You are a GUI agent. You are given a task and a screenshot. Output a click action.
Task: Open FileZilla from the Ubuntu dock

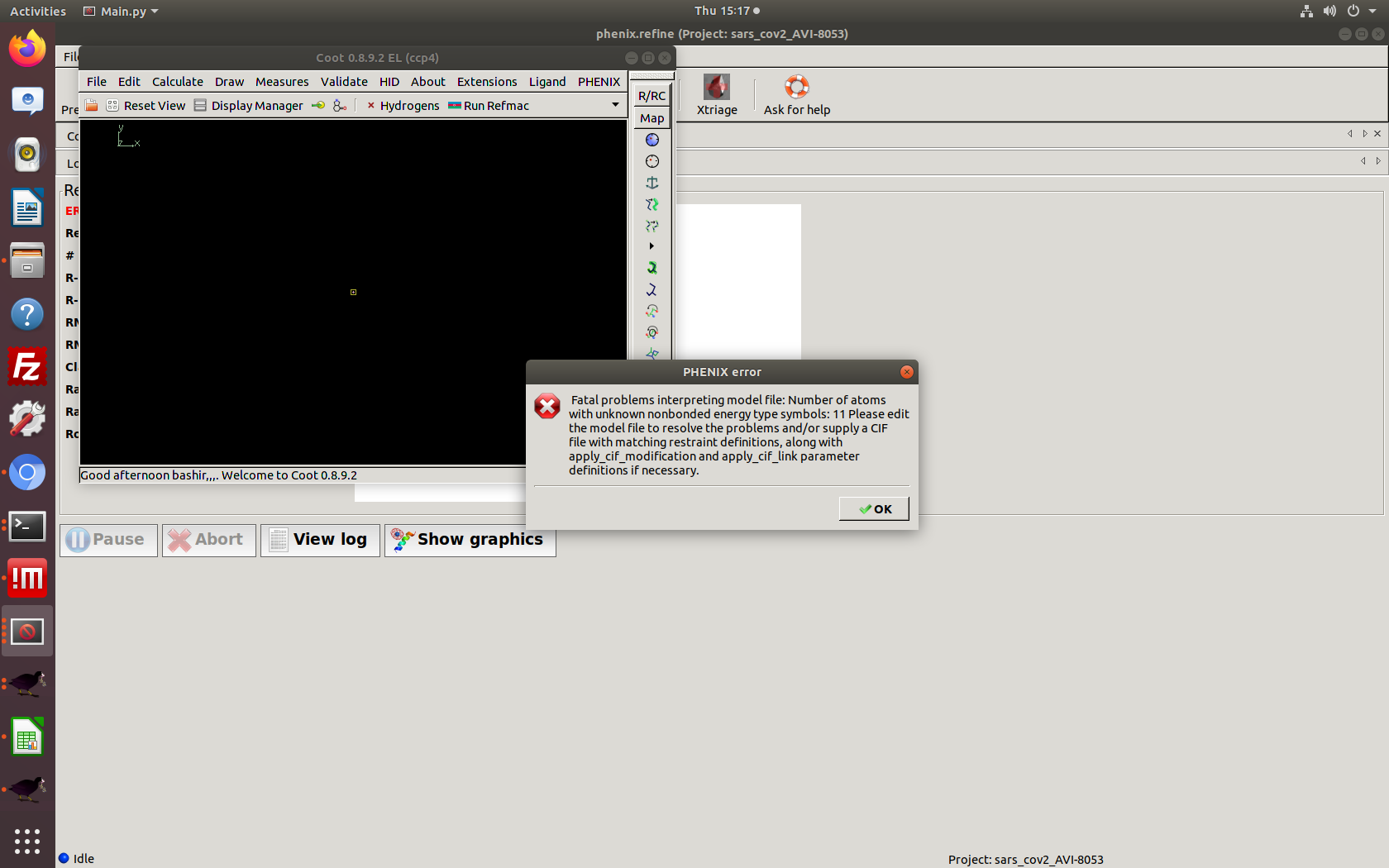point(27,367)
